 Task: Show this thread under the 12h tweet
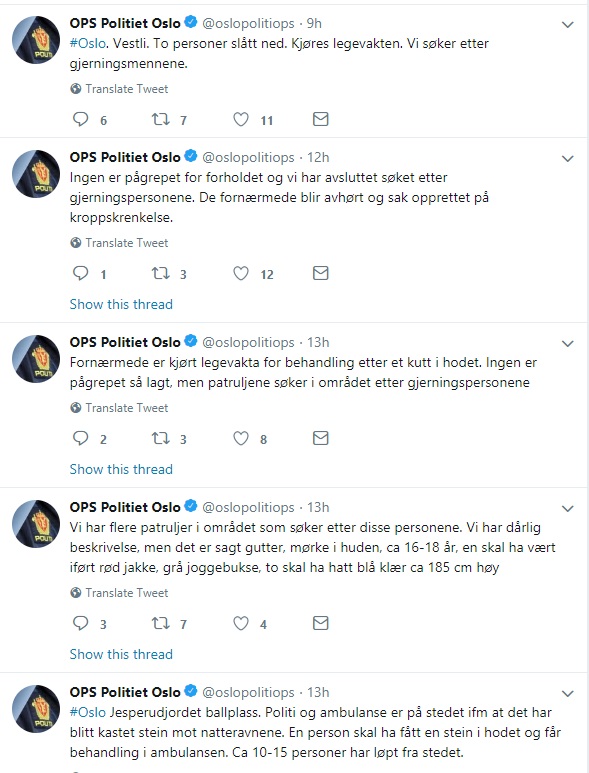tap(121, 304)
